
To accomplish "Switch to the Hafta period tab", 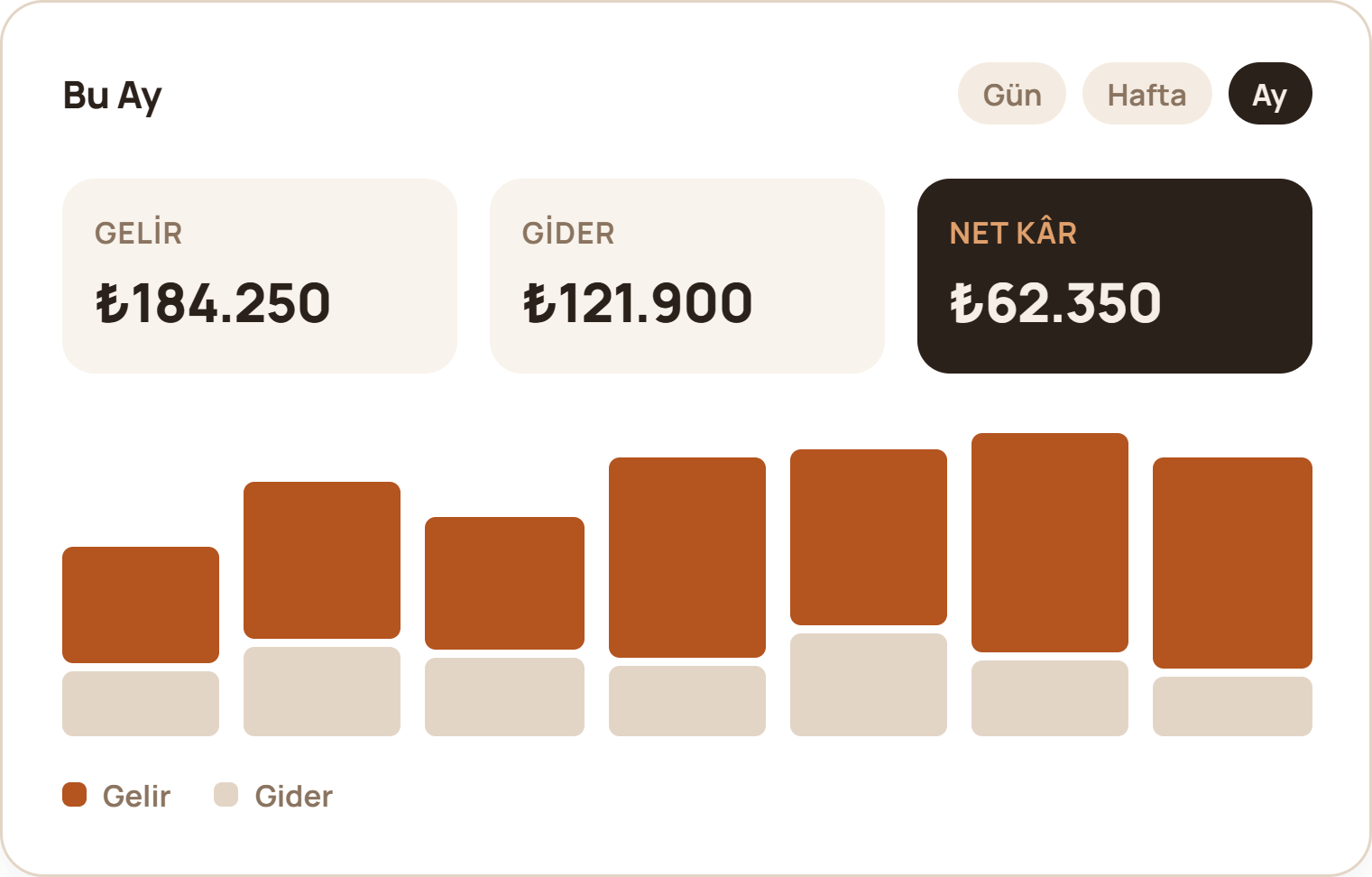I will [1146, 94].
